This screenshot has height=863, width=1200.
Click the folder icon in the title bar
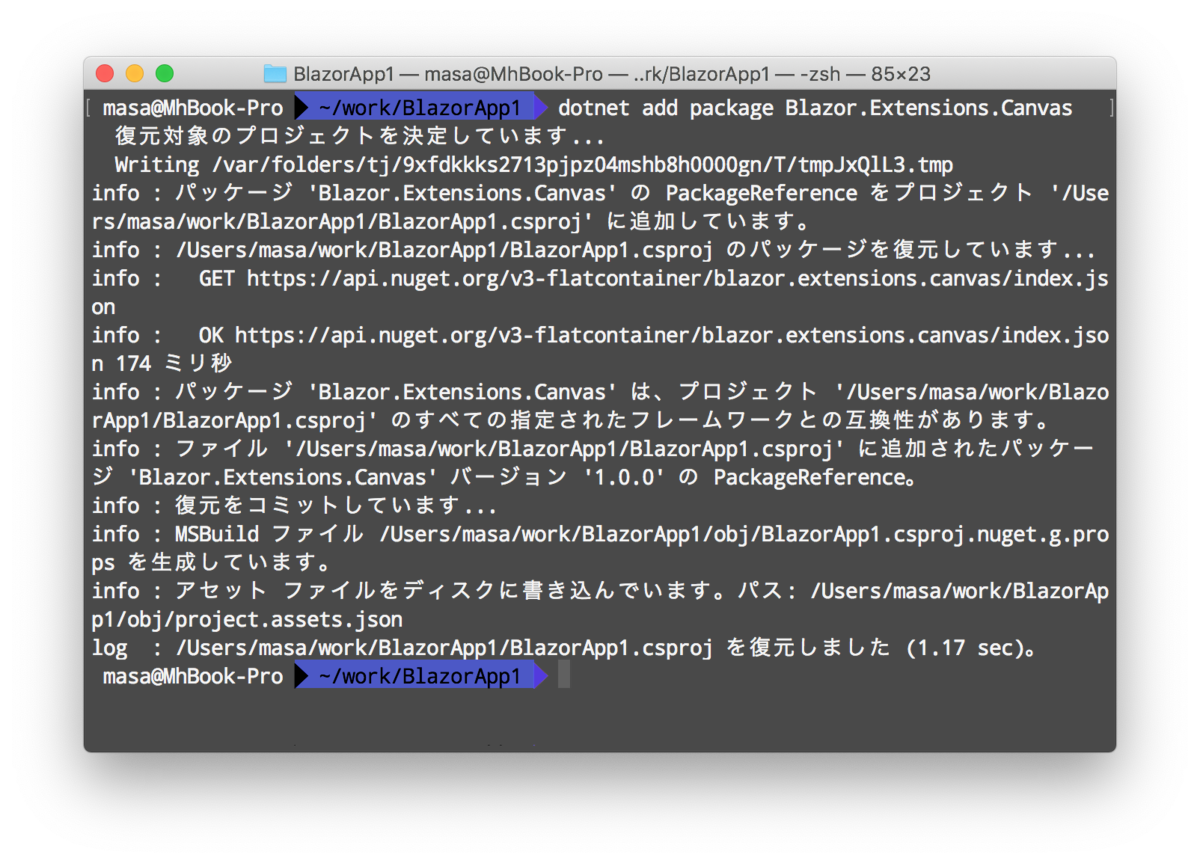pos(275,74)
